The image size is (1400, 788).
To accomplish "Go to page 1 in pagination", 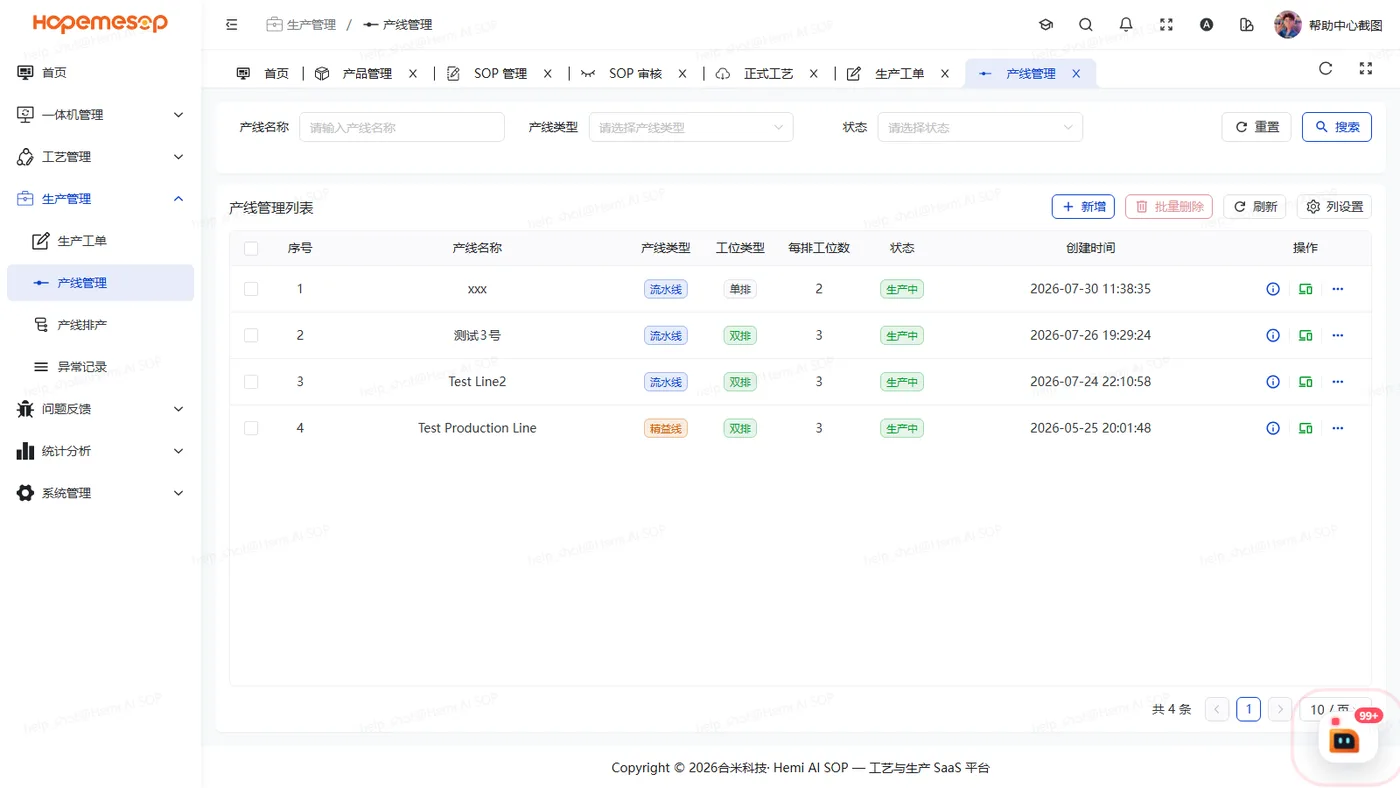I will pyautogui.click(x=1248, y=709).
